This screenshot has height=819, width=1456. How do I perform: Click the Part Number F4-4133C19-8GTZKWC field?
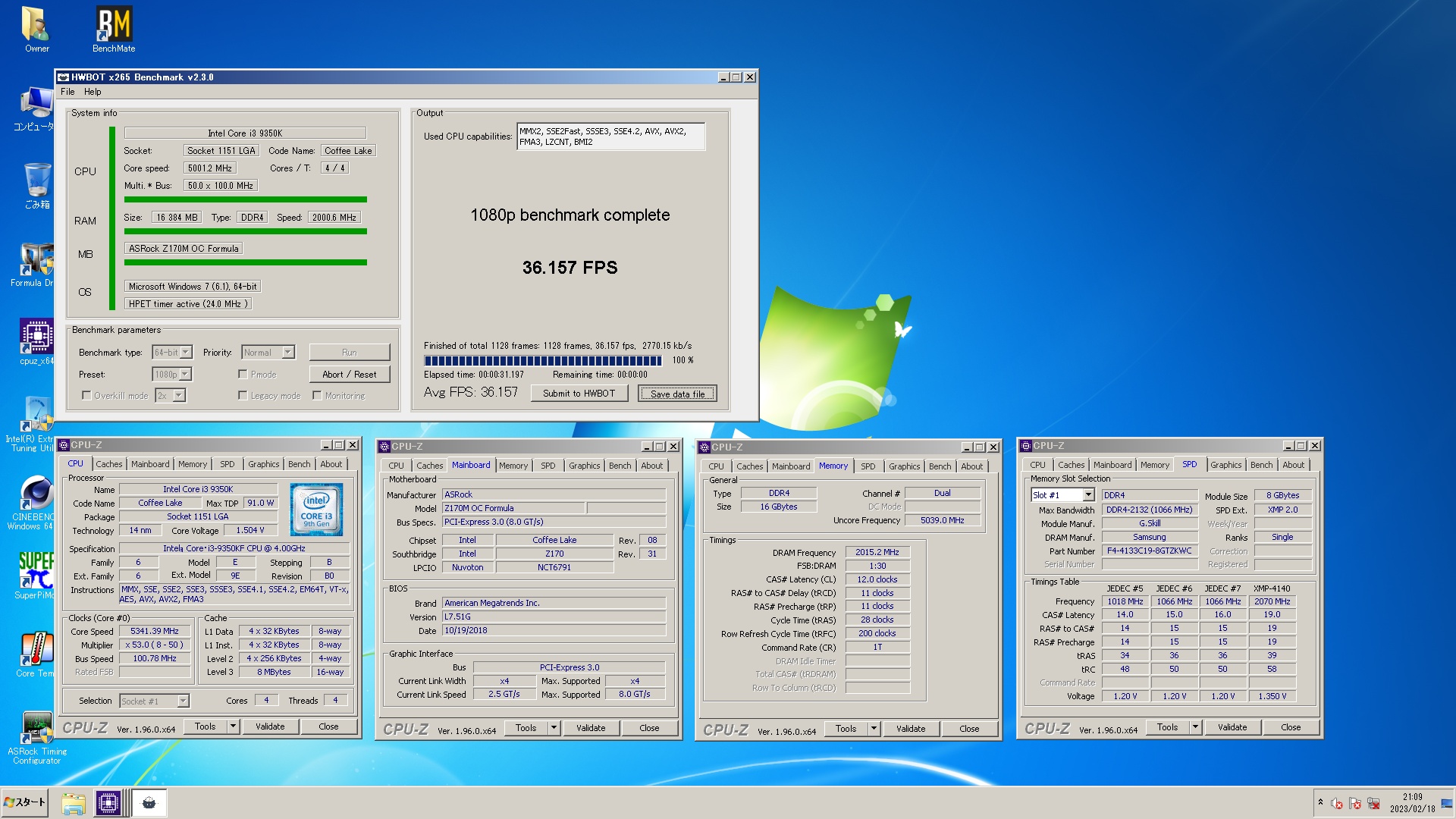1149,551
